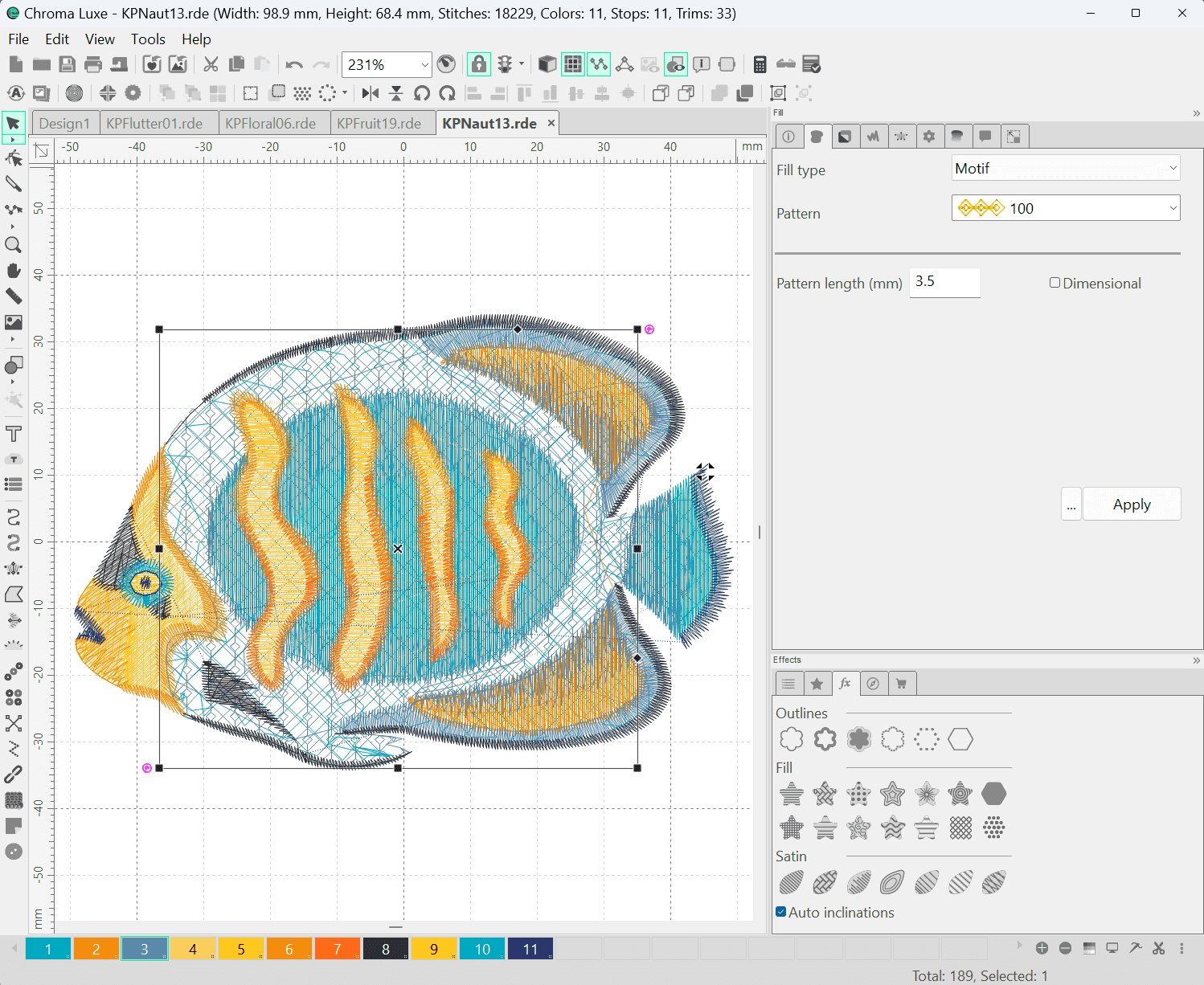Expand the Pattern dropdown
The width and height of the screenshot is (1204, 985).
click(x=1065, y=208)
